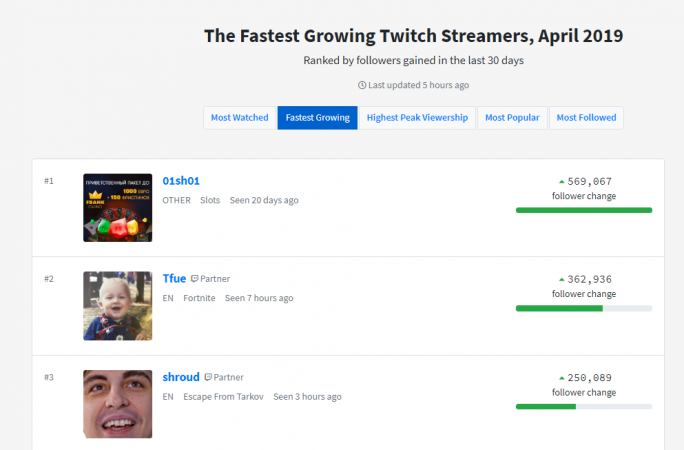Switch to the Most Watched tab

click(x=239, y=118)
